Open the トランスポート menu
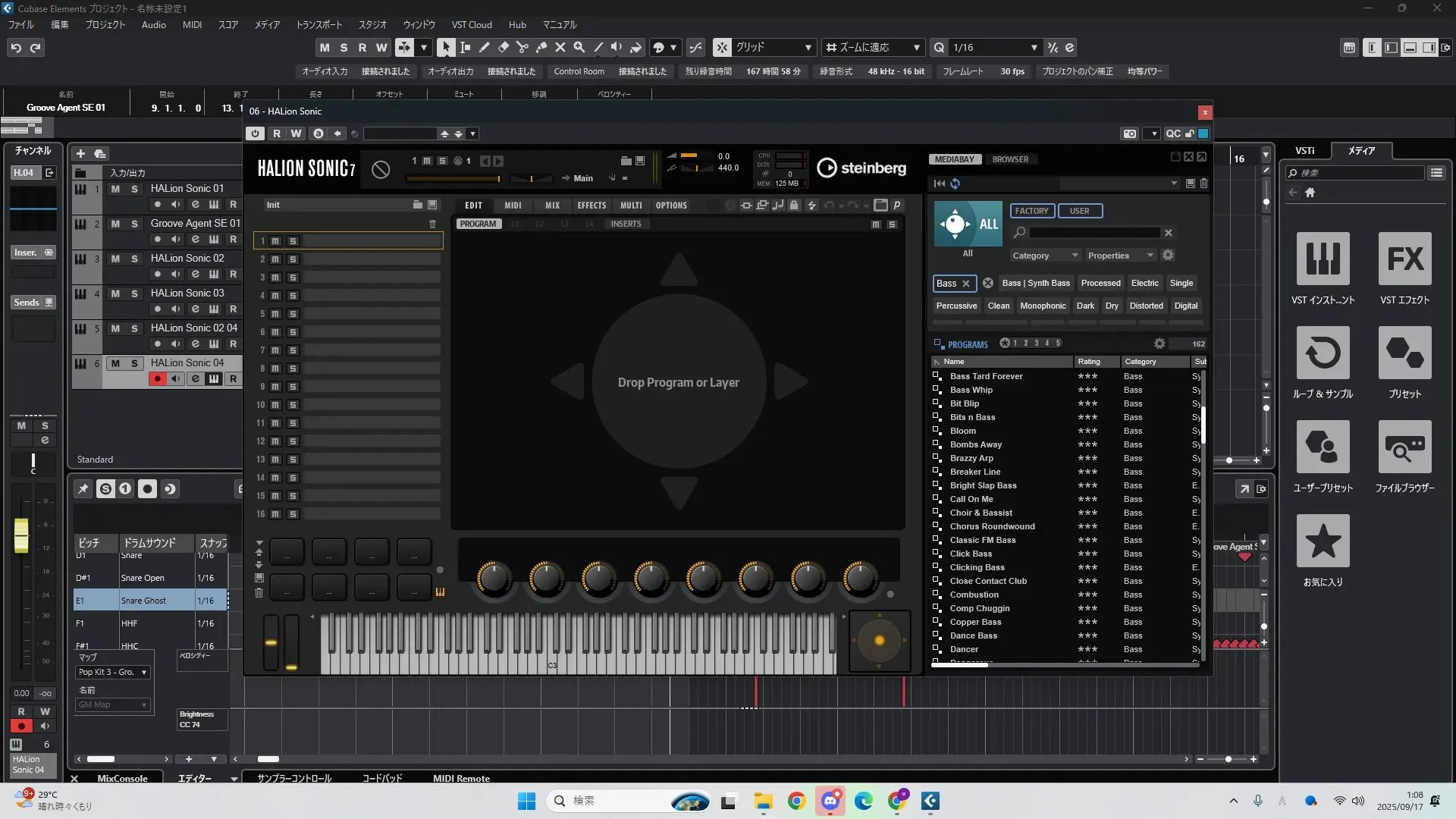Image resolution: width=1456 pixels, height=819 pixels. pos(318,24)
